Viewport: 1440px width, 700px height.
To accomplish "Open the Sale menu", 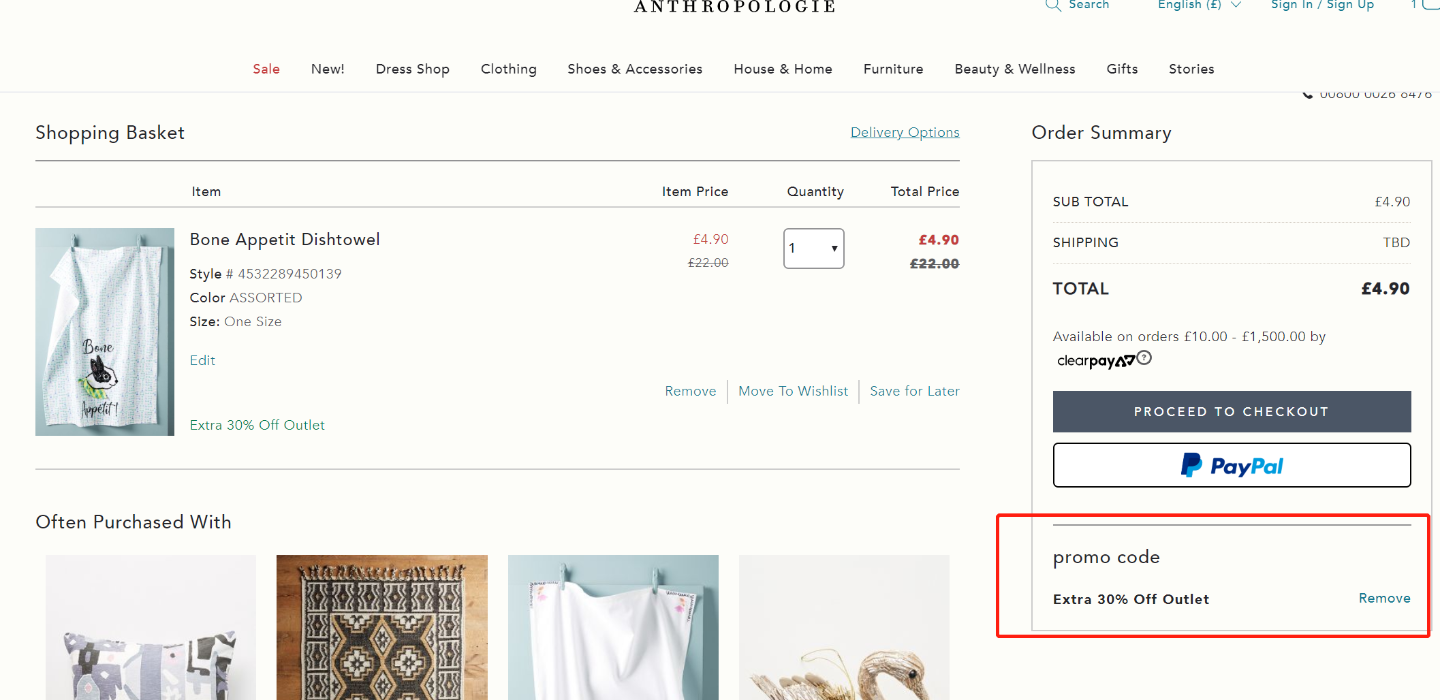I will click(x=266, y=69).
